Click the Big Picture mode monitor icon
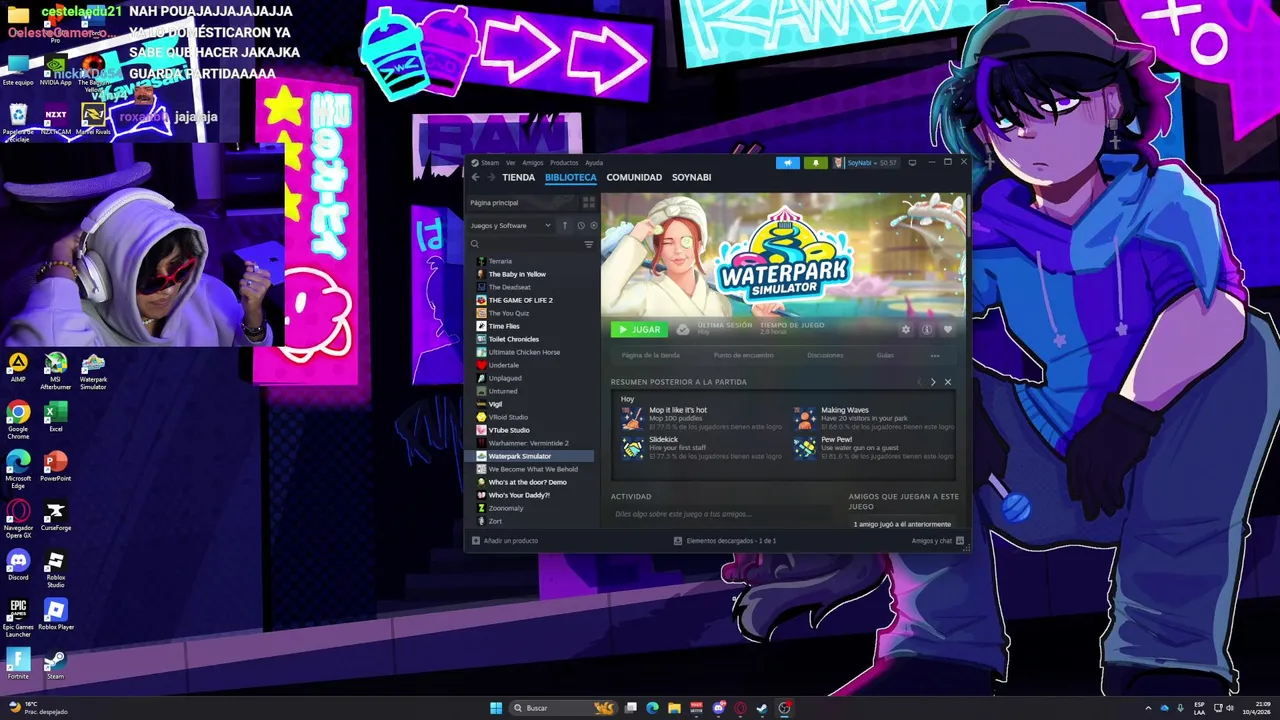The height and width of the screenshot is (720, 1280). point(912,162)
